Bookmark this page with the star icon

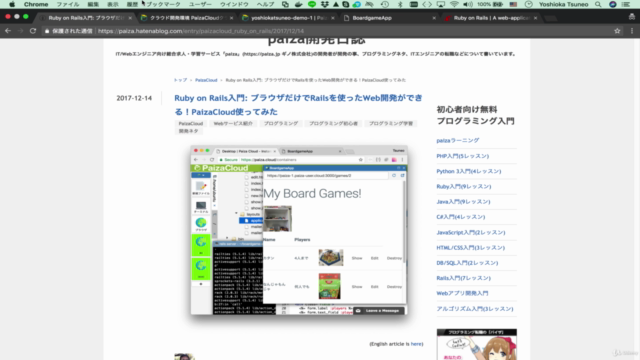point(617,31)
